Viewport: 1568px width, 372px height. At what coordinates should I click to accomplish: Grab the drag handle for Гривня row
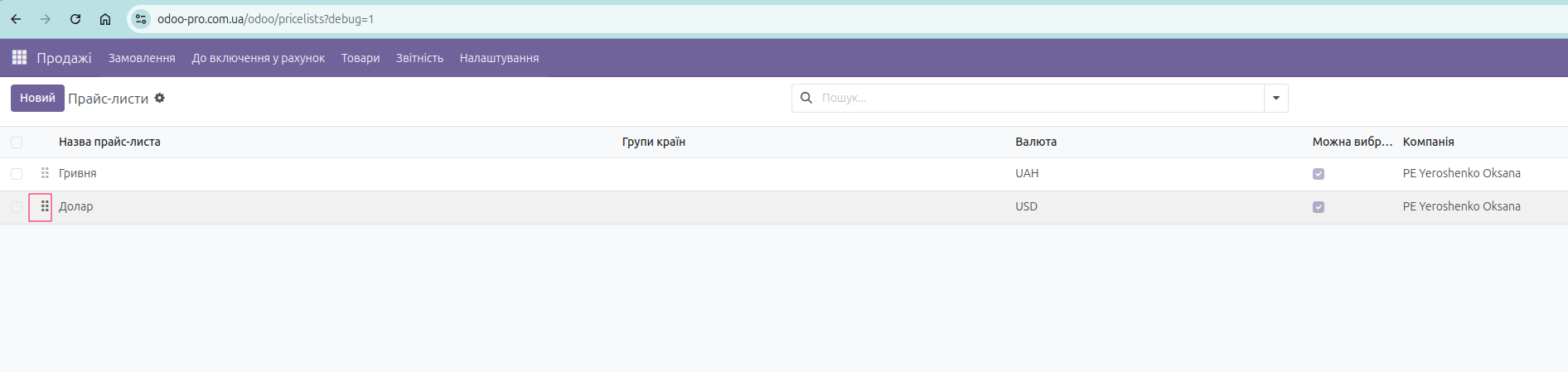(45, 173)
